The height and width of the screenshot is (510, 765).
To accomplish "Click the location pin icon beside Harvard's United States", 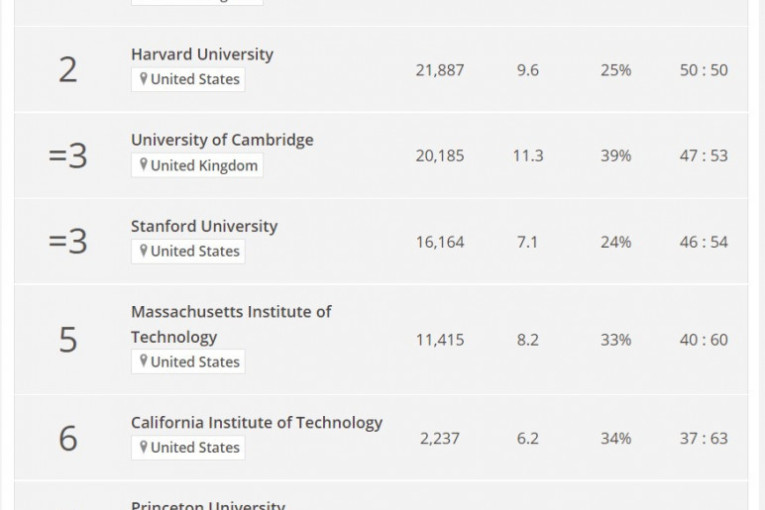I will [x=144, y=80].
